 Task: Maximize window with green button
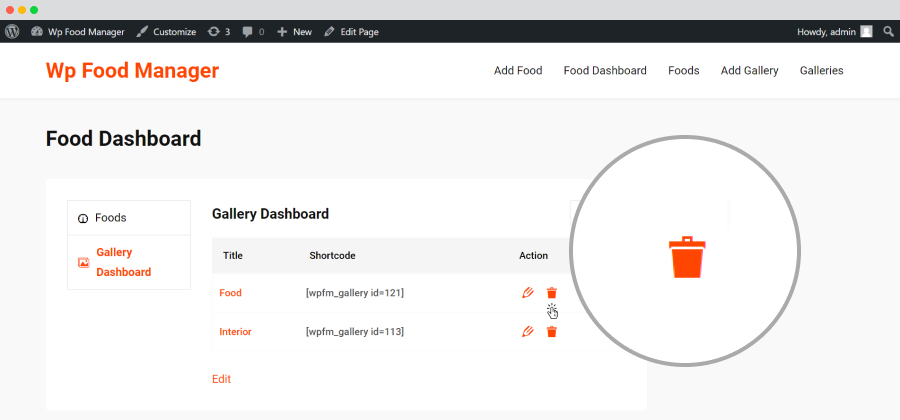tap(34, 10)
